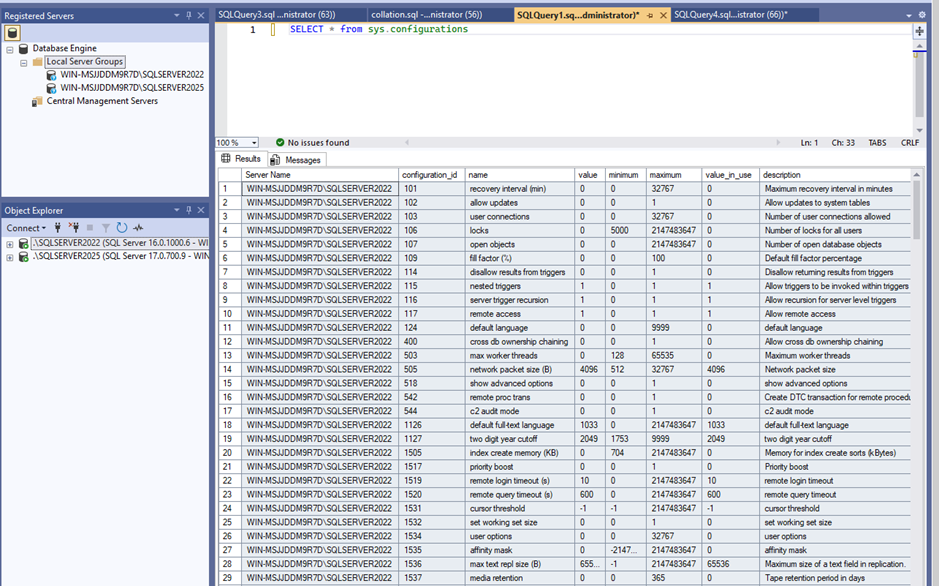Click the value_in_use column header
Viewport: 939px width, 586px height.
[x=730, y=175]
